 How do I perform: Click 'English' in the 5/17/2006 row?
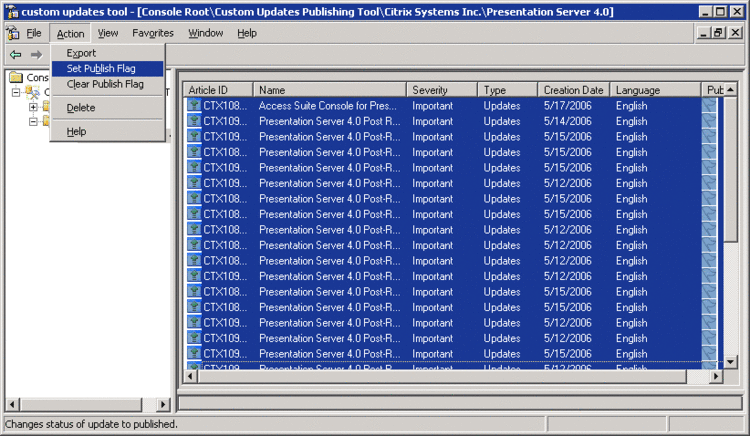[631, 106]
